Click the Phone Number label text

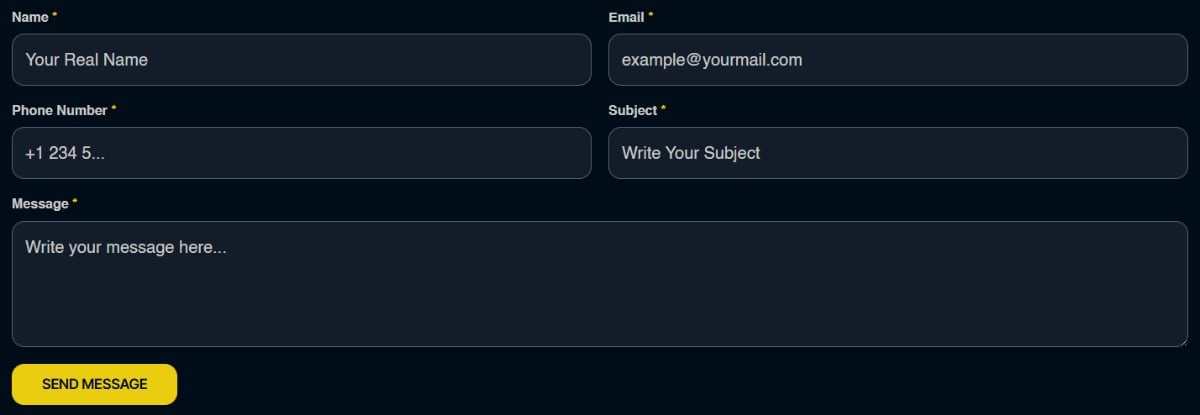click(59, 110)
